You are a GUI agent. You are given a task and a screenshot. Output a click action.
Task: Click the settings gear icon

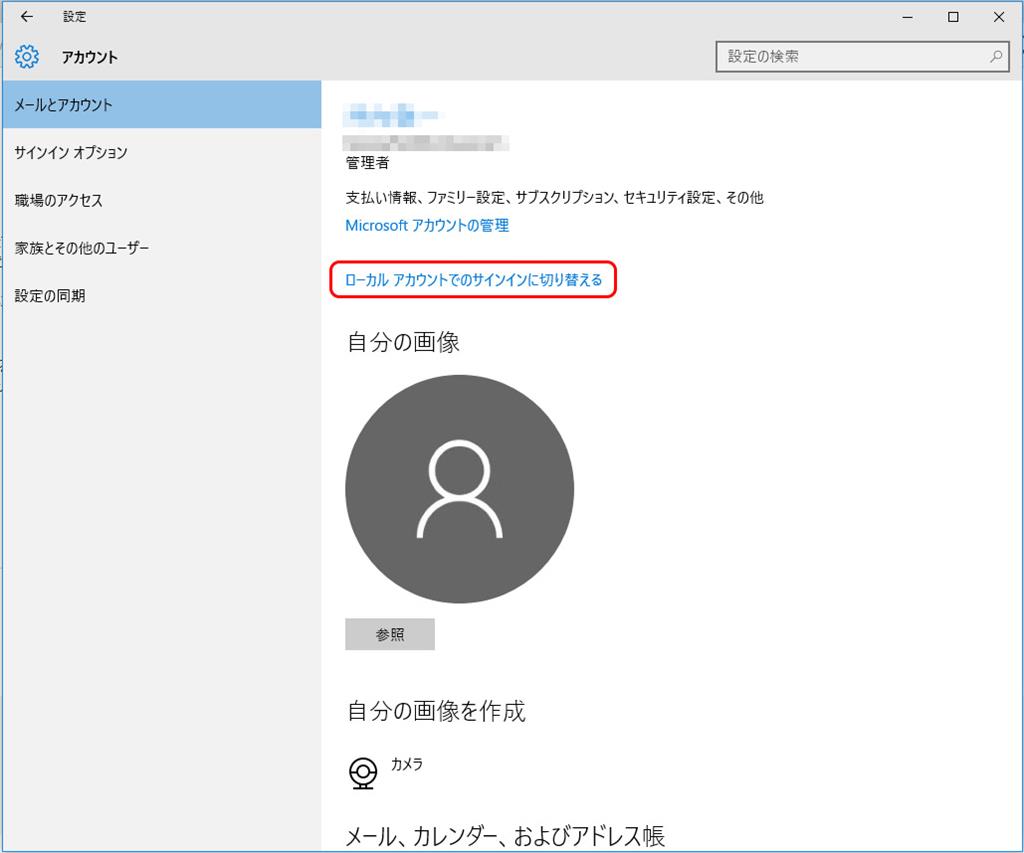27,57
